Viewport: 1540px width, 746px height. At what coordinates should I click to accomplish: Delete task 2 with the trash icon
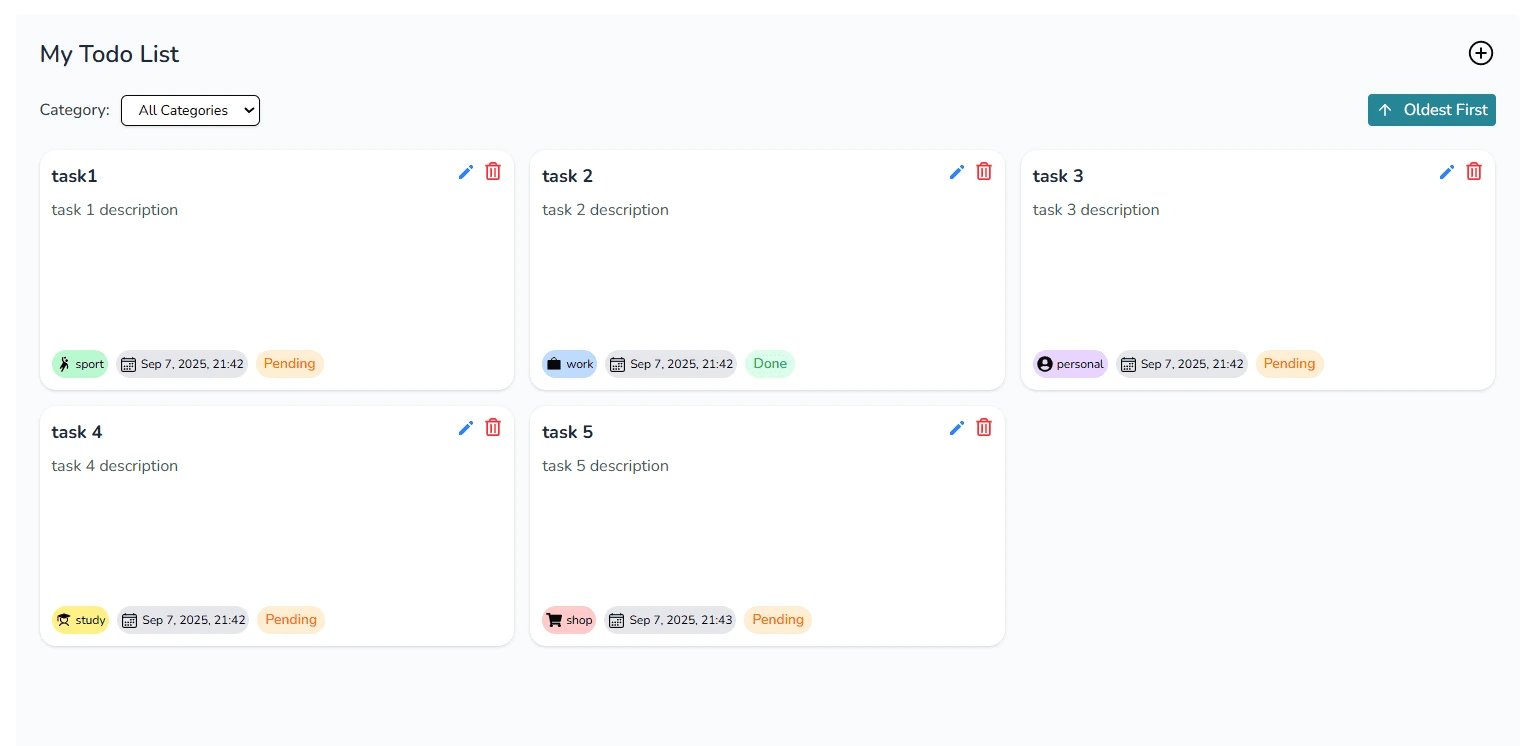click(984, 172)
